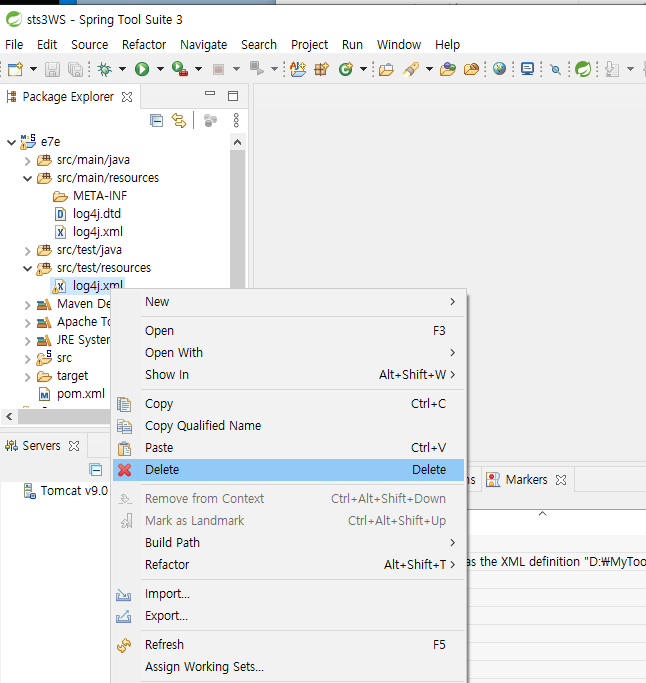Expand the target folder node

pyautogui.click(x=27, y=377)
